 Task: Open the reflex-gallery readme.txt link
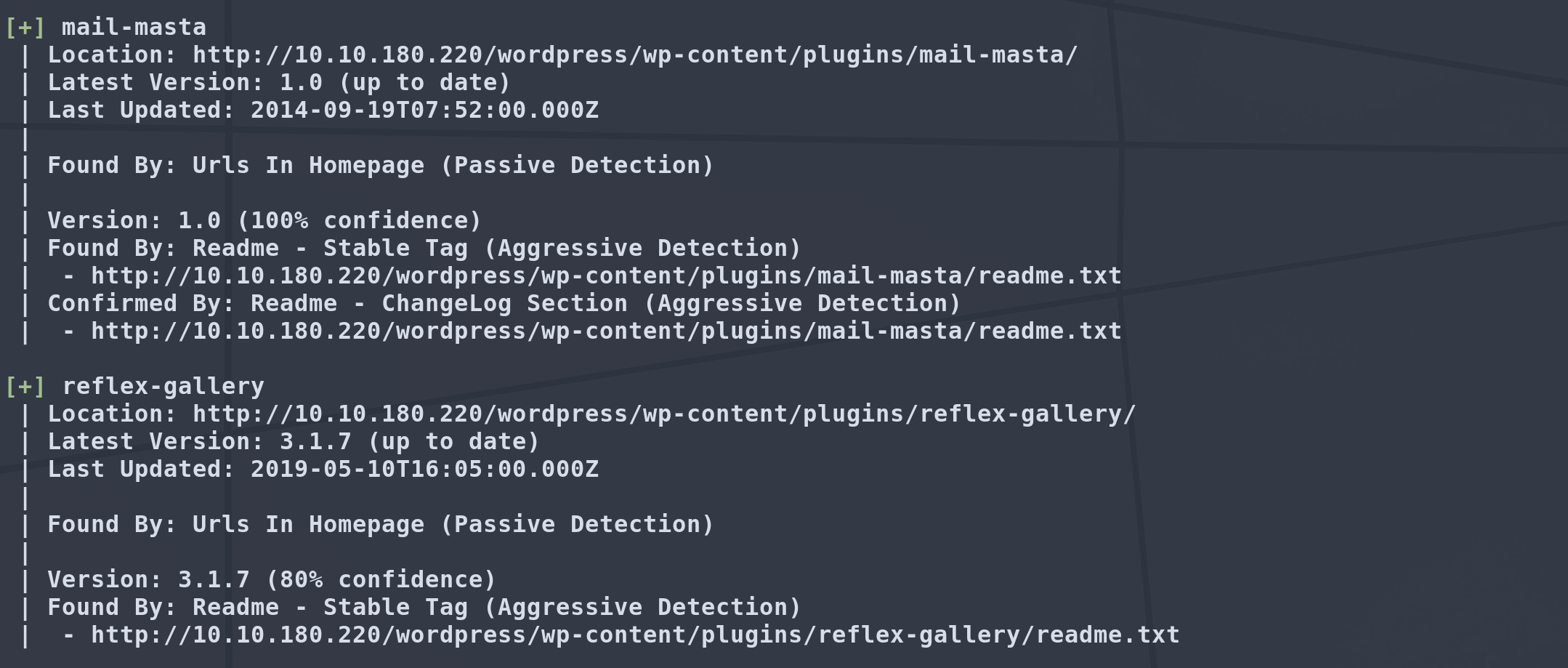point(634,635)
